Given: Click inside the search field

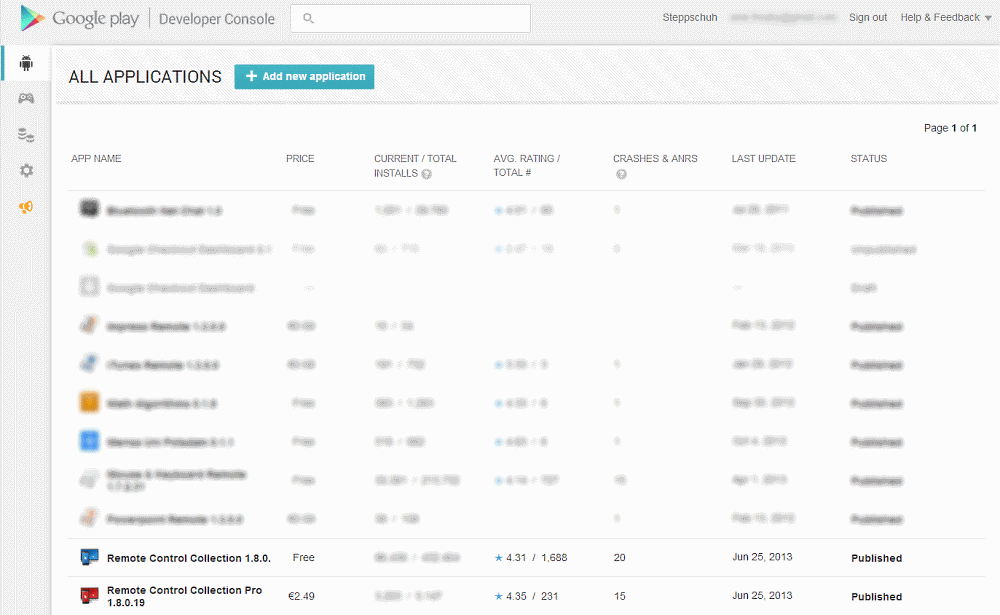Looking at the screenshot, I should click(410, 19).
